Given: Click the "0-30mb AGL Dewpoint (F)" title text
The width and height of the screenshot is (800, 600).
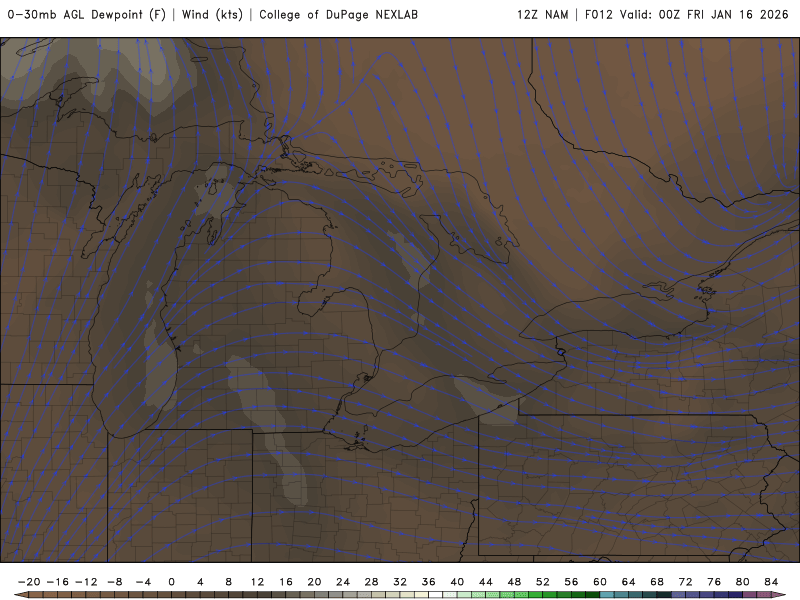Looking at the screenshot, I should 87,15.
